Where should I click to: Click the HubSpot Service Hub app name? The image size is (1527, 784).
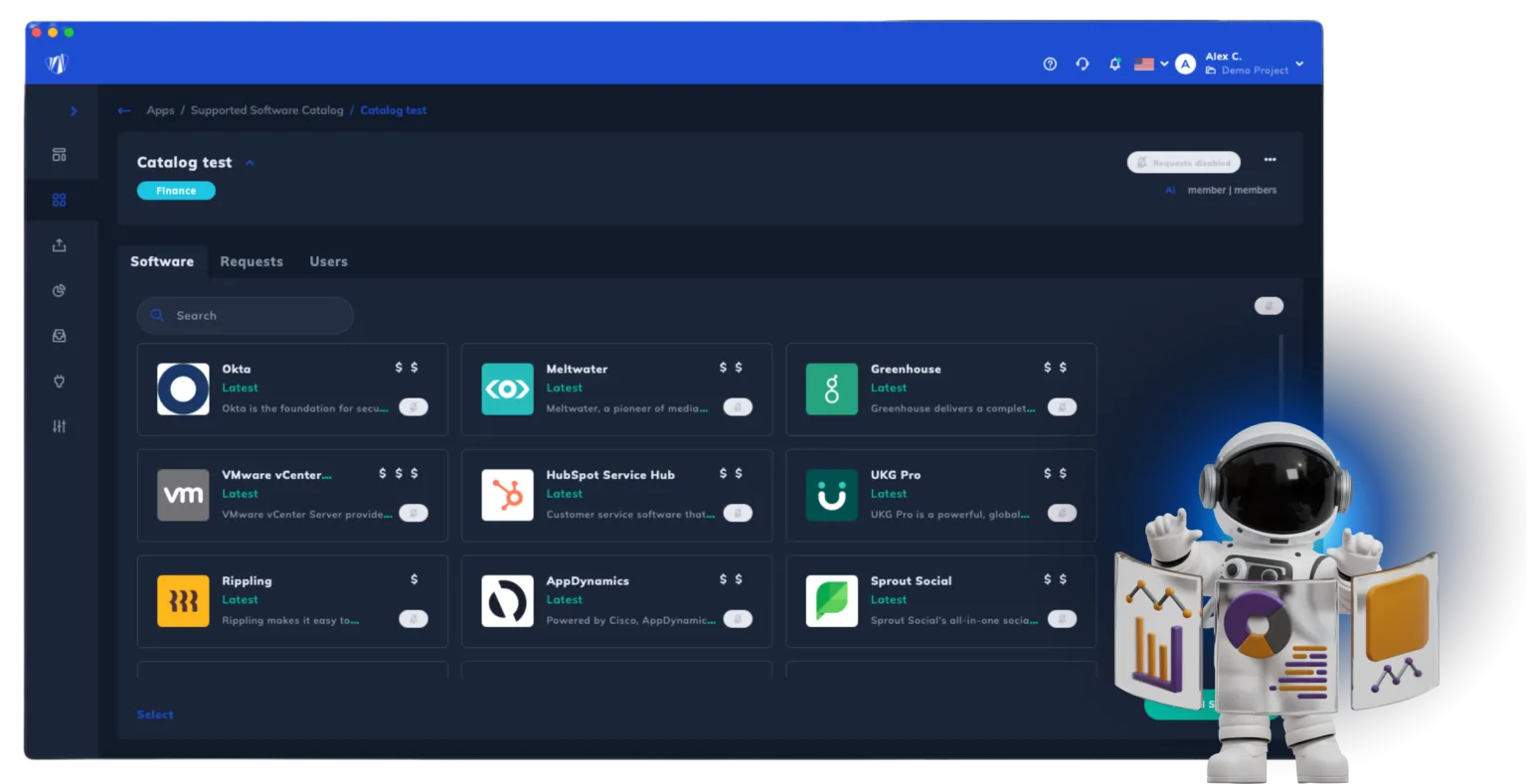[x=610, y=475]
